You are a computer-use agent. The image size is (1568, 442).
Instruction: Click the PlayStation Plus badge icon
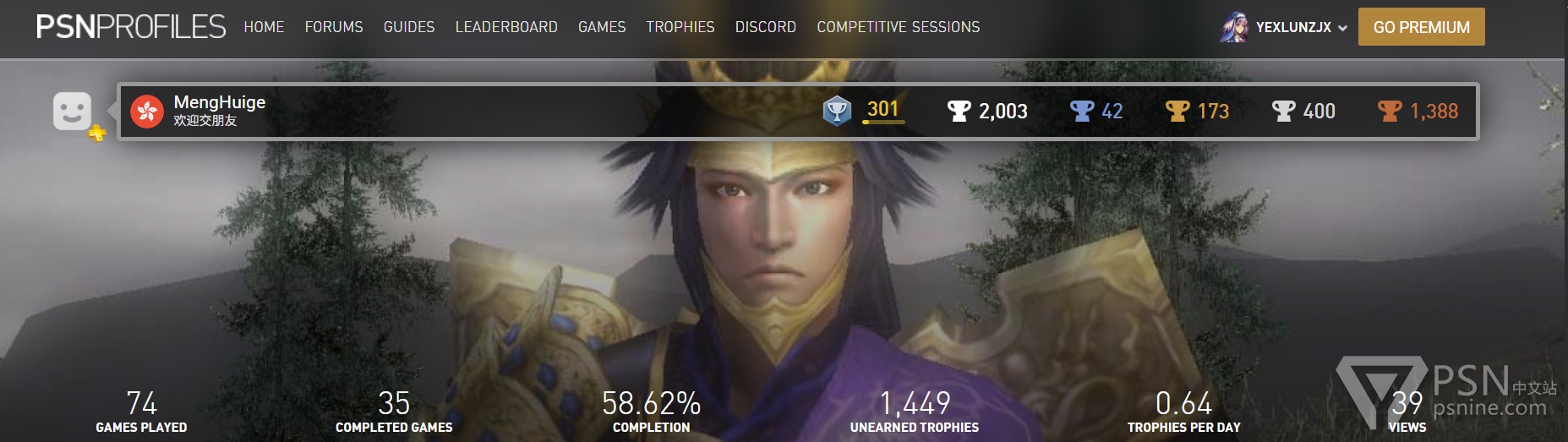pyautogui.click(x=97, y=133)
